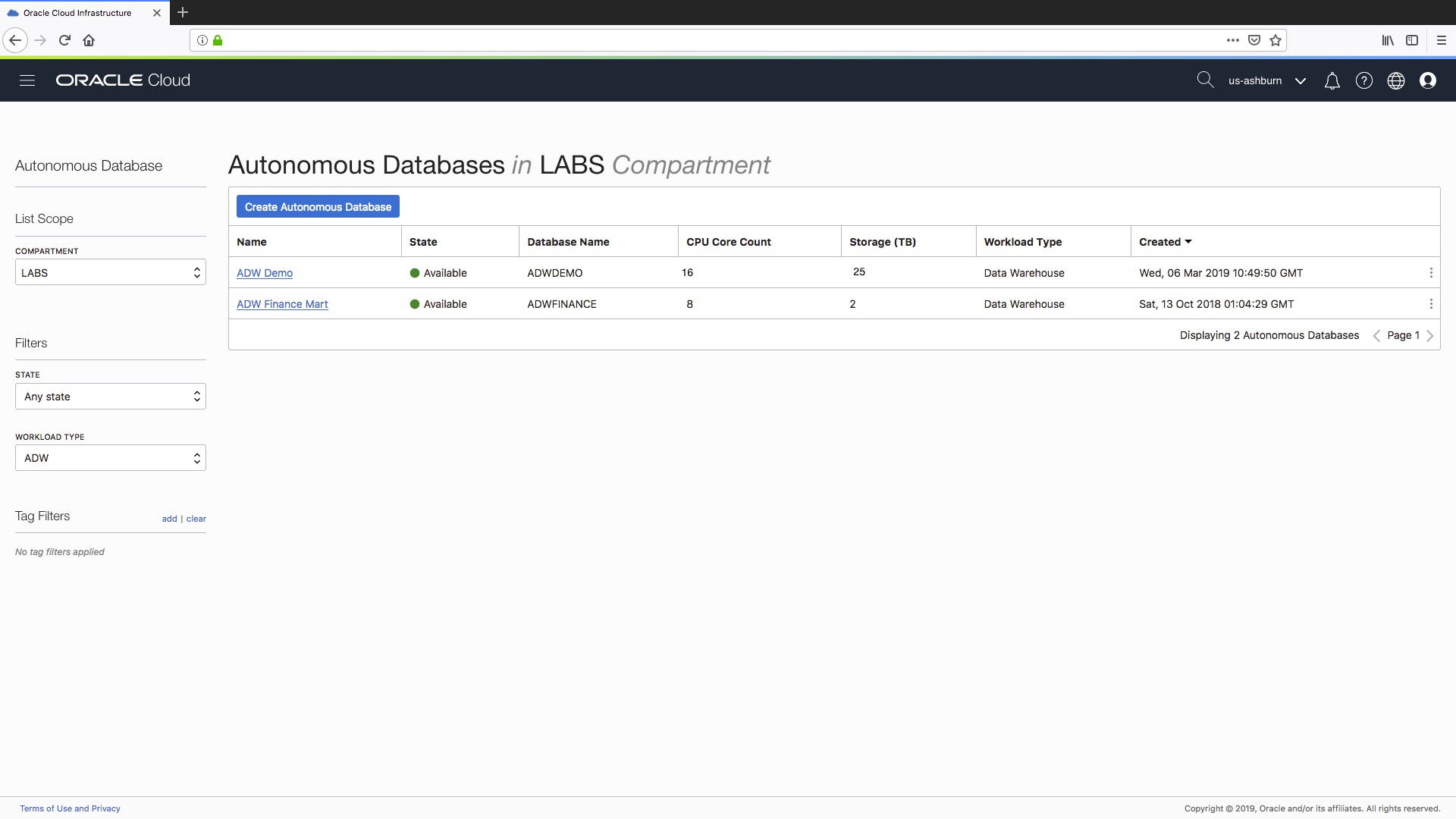Open the actions menu for ADW Demo
Viewport: 1456px width, 819px height.
tap(1432, 272)
